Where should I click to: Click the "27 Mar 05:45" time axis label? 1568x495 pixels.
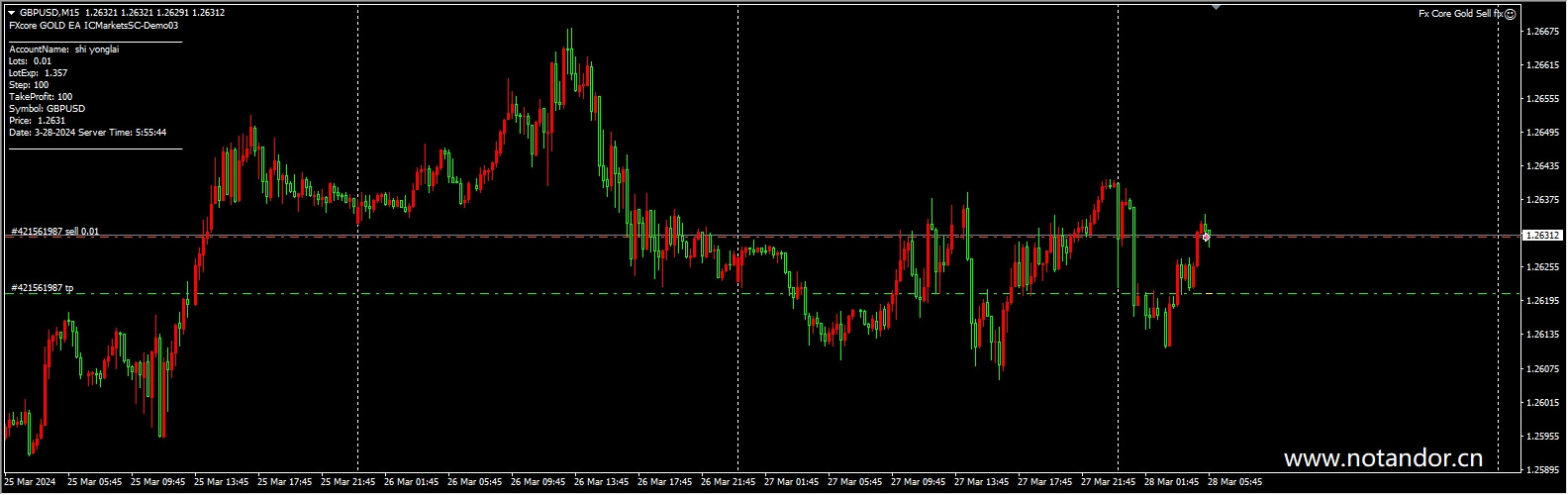click(x=855, y=483)
